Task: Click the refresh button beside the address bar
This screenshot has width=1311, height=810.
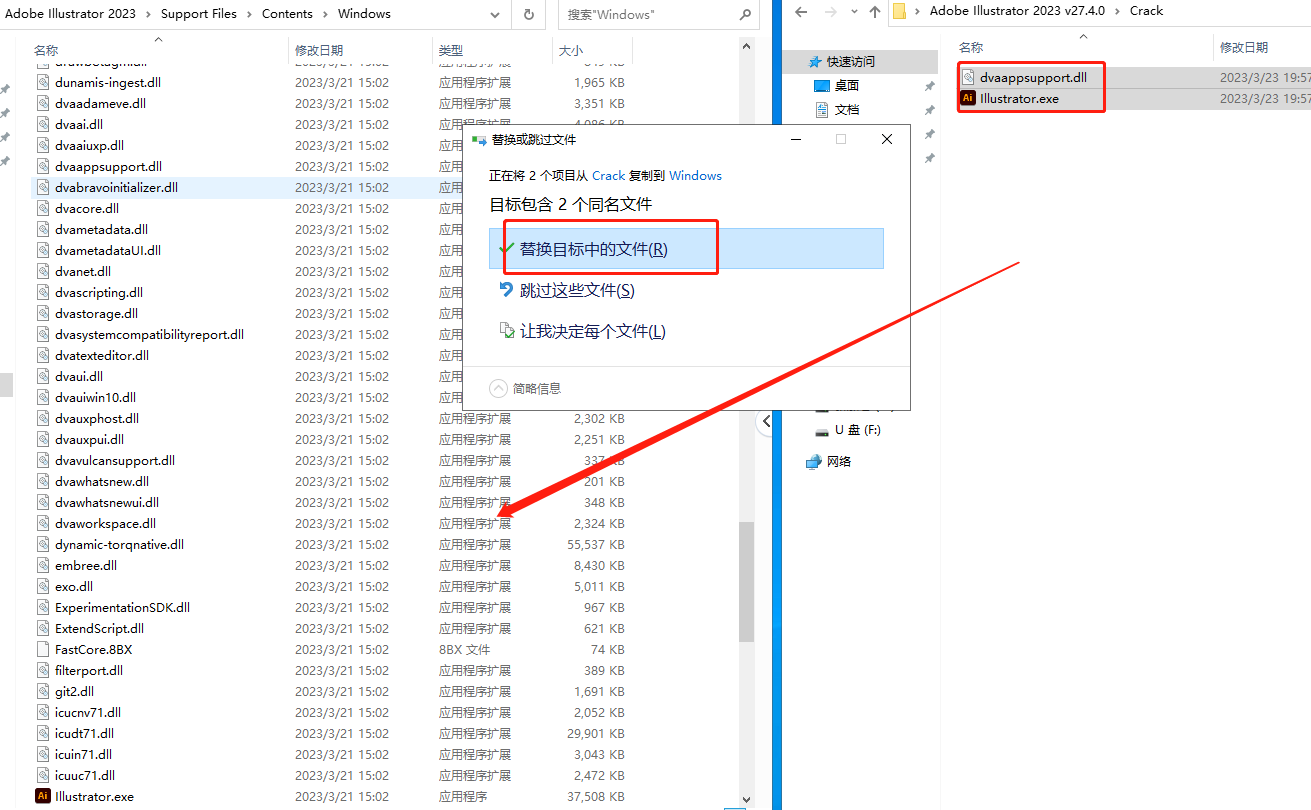Action: pyautogui.click(x=528, y=14)
